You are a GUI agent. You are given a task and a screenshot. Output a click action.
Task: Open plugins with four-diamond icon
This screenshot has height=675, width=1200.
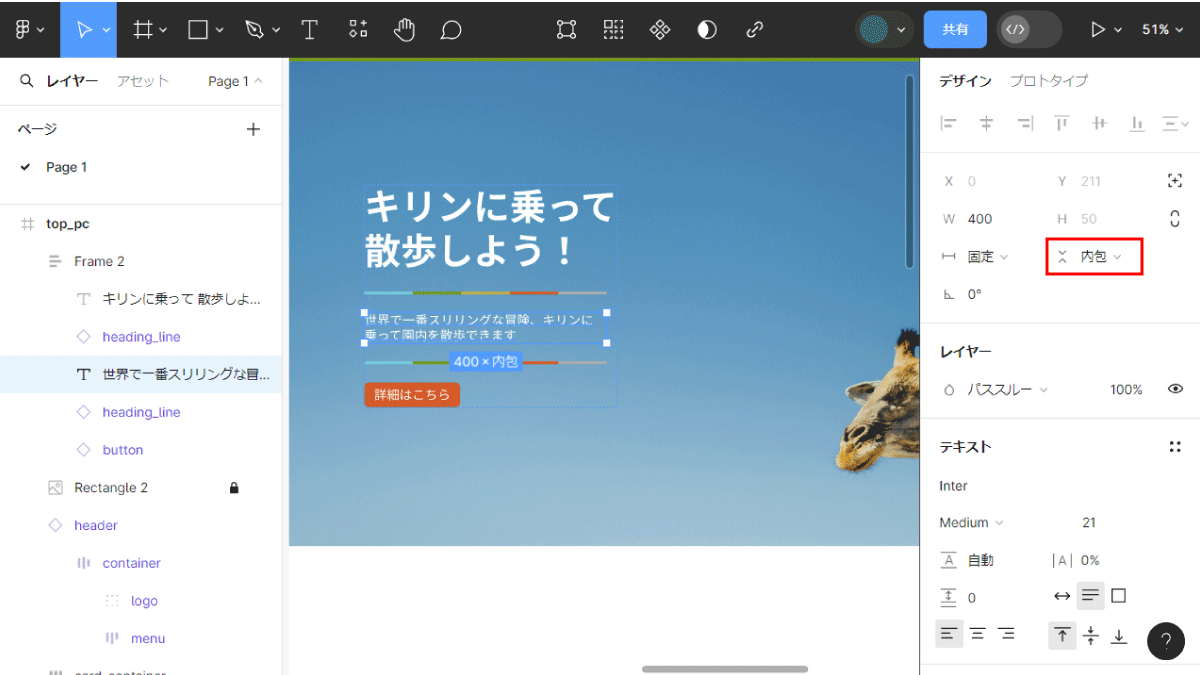[660, 30]
